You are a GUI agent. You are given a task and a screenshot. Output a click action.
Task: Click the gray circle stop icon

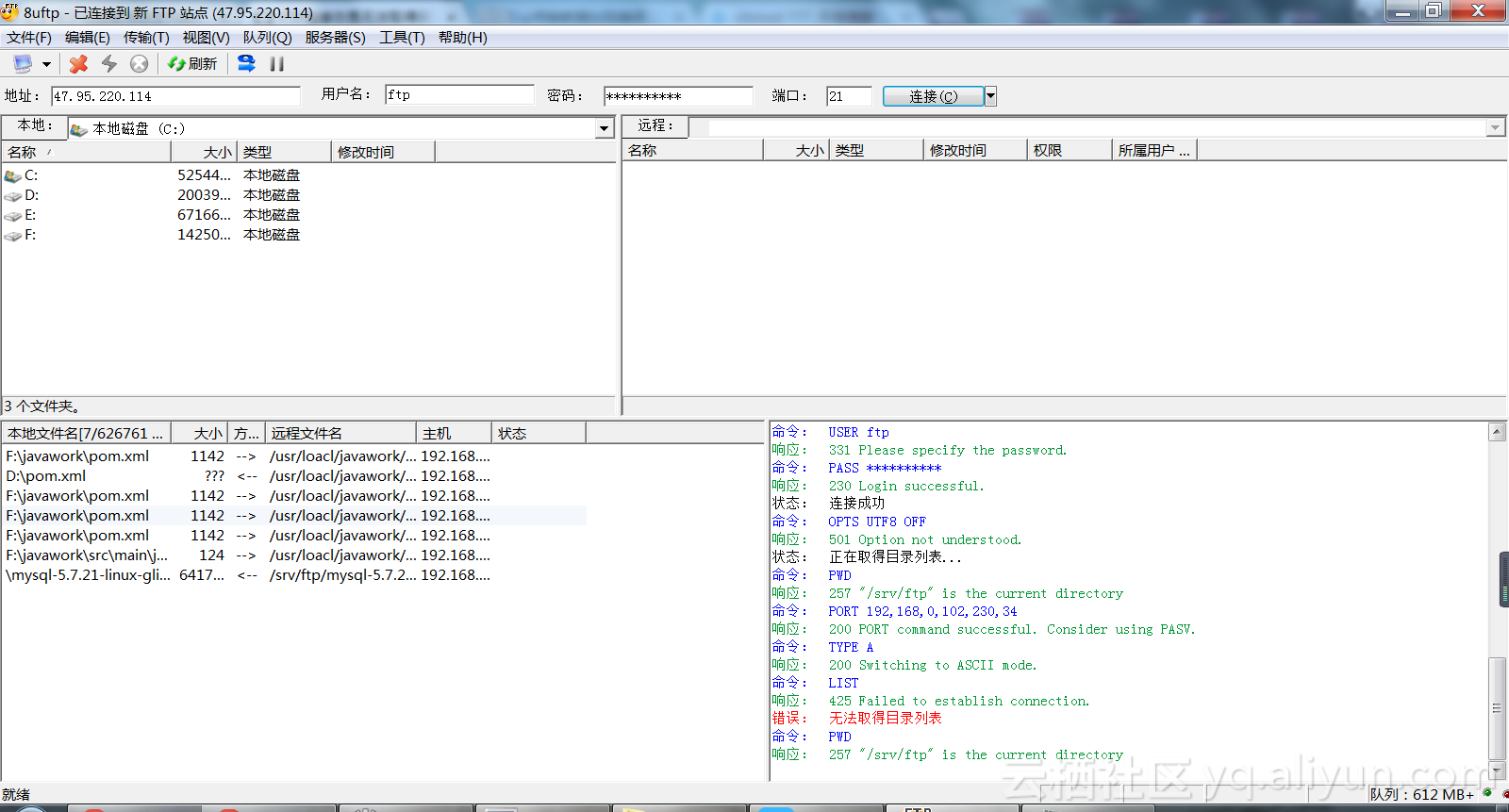click(x=140, y=63)
